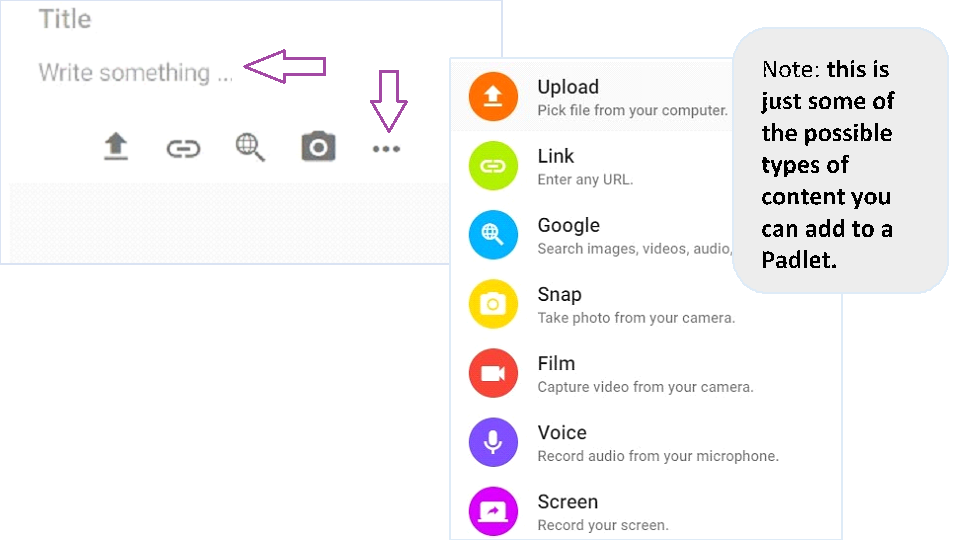Choose the Snap menu entry
This screenshot has width=954, height=540.
[x=646, y=303]
